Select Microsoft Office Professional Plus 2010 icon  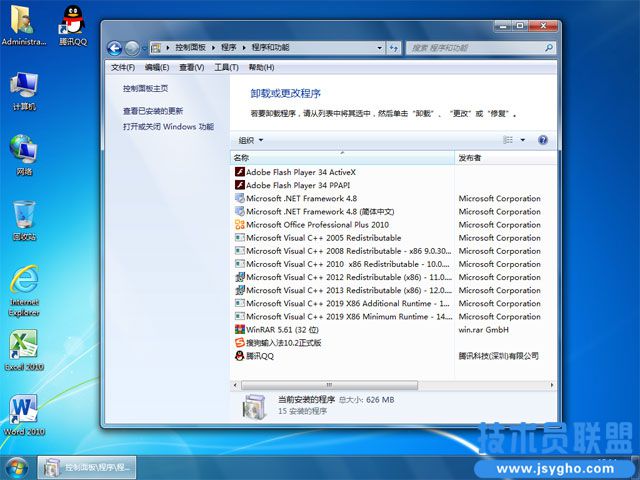(240, 224)
